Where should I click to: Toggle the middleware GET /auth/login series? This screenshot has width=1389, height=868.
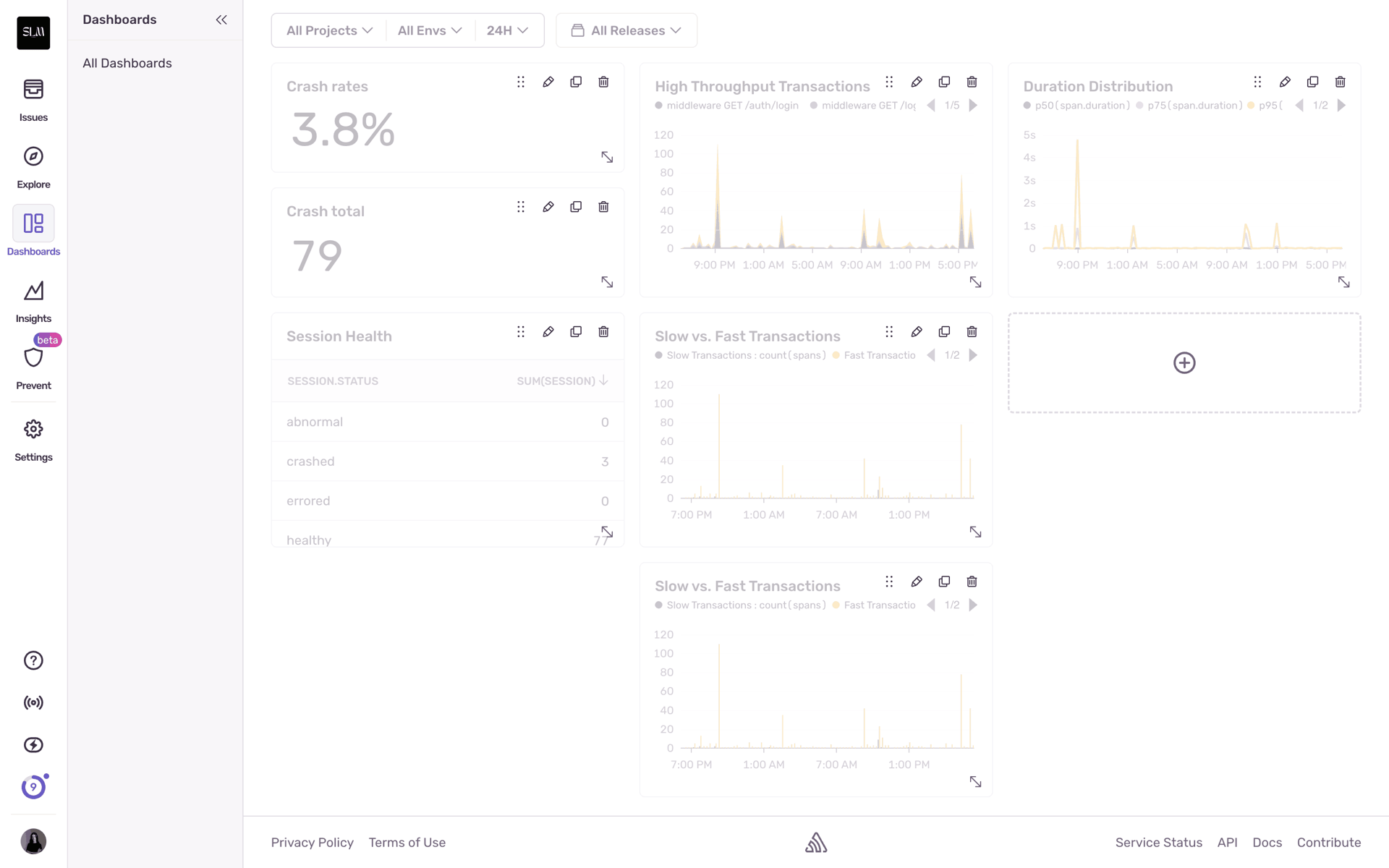pos(726,106)
